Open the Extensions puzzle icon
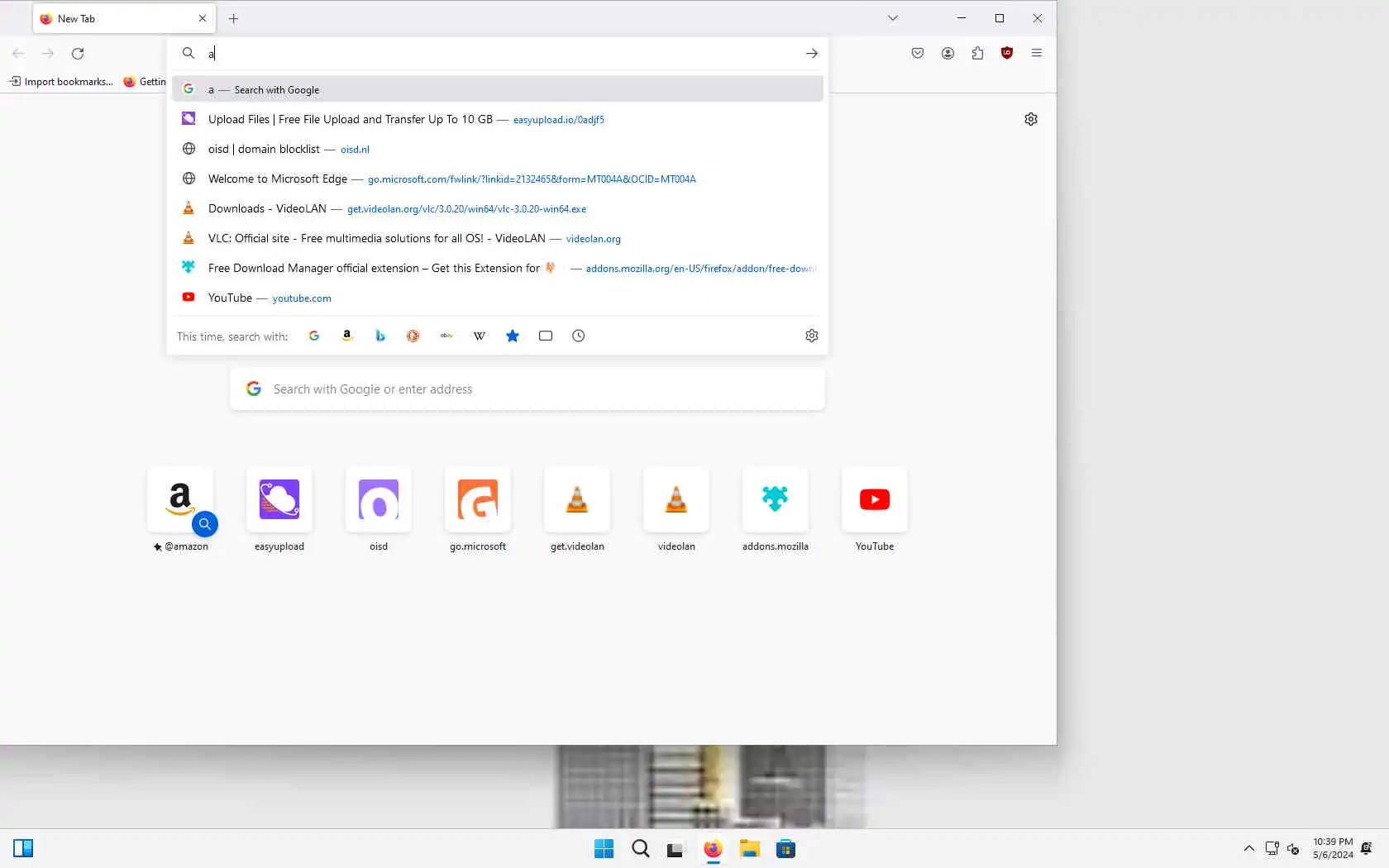Viewport: 1389px width, 868px height. (x=977, y=53)
